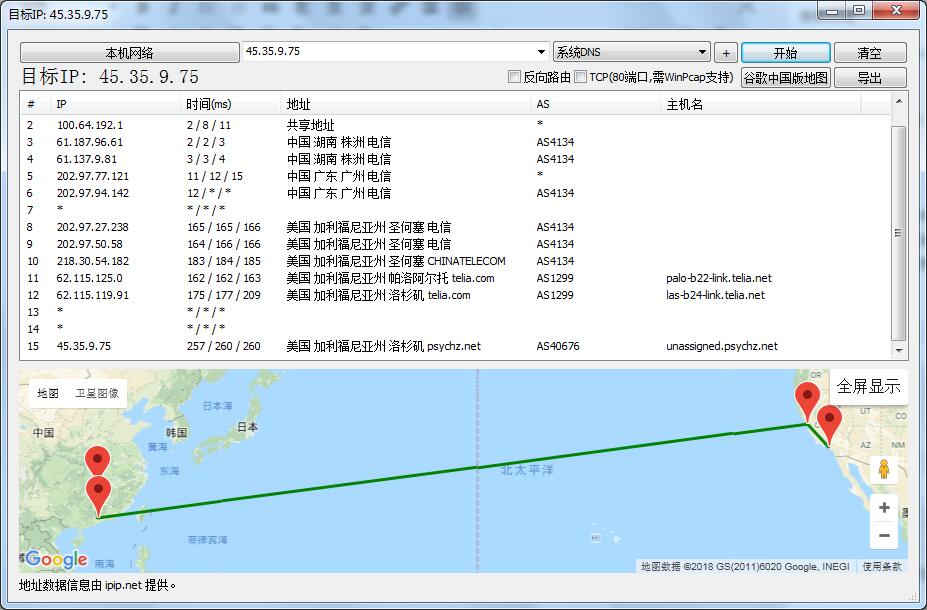The height and width of the screenshot is (610, 927).
Task: Click the 使用条款 terms link
Action: pos(881,567)
